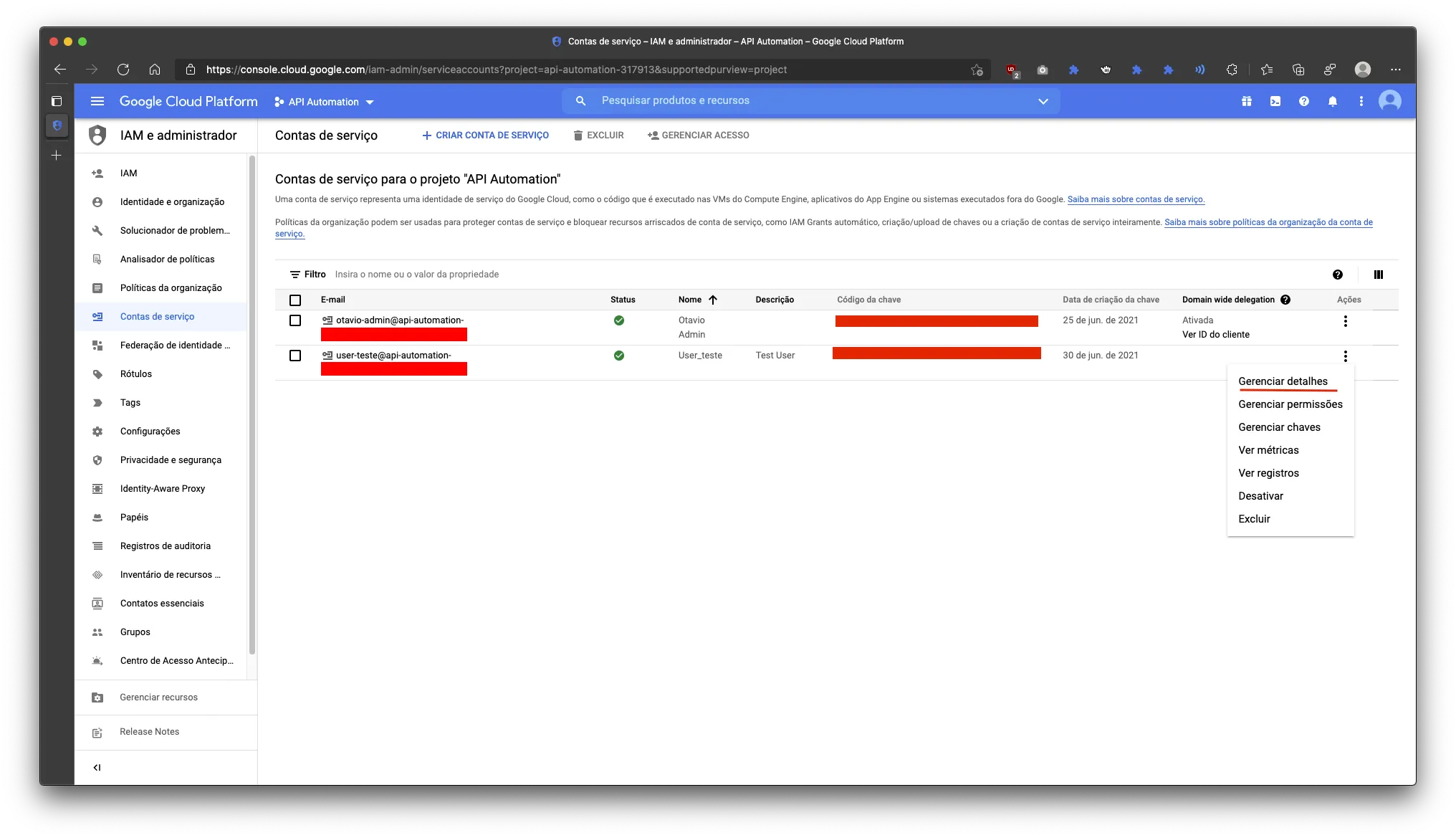Add this page to favorites star
The height and width of the screenshot is (838, 1456).
[976, 70]
